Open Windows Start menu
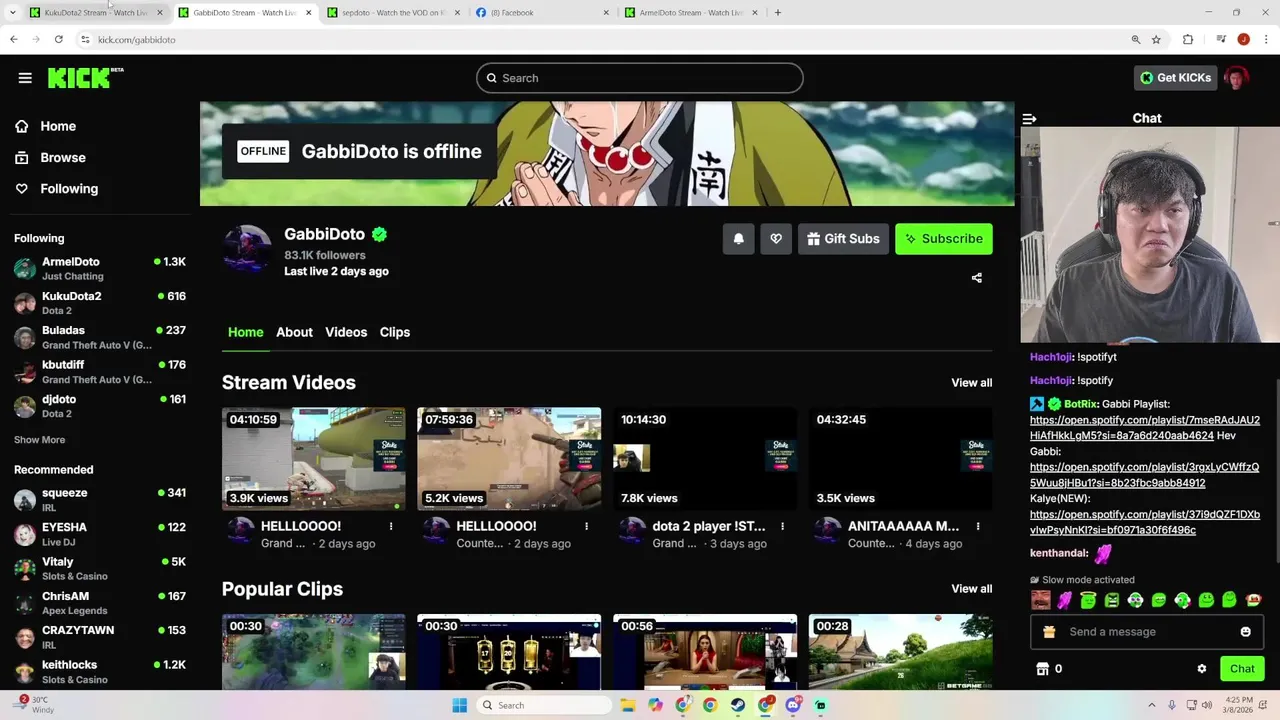This screenshot has width=1280, height=720. tap(459, 705)
